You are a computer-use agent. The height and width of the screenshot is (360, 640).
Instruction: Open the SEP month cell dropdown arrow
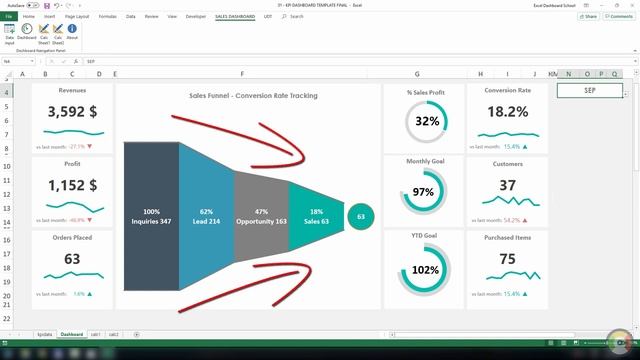(x=626, y=94)
